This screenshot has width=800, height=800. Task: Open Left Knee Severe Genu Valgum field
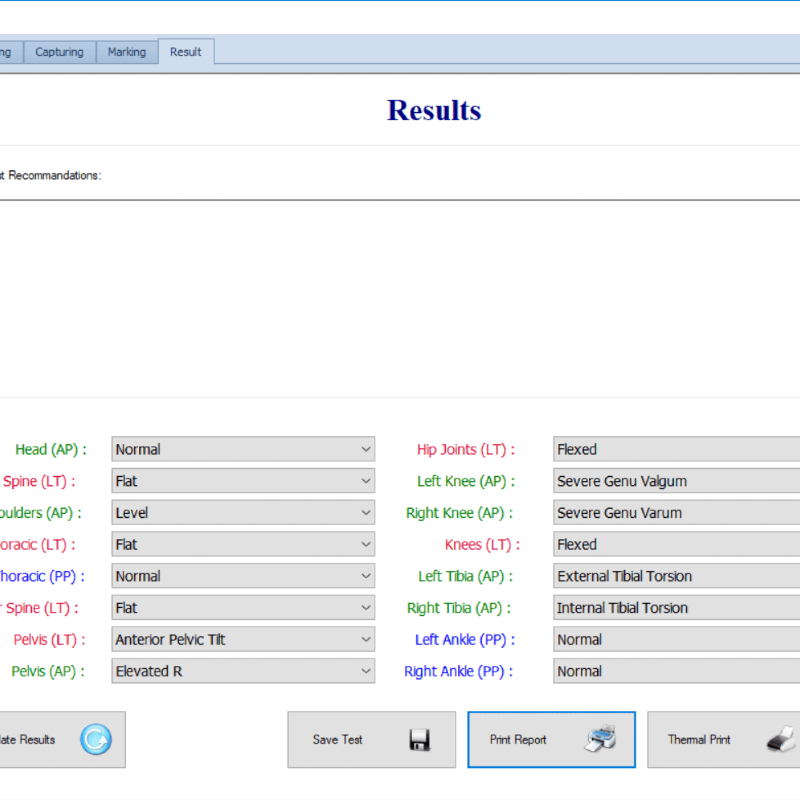pyautogui.click(x=676, y=482)
